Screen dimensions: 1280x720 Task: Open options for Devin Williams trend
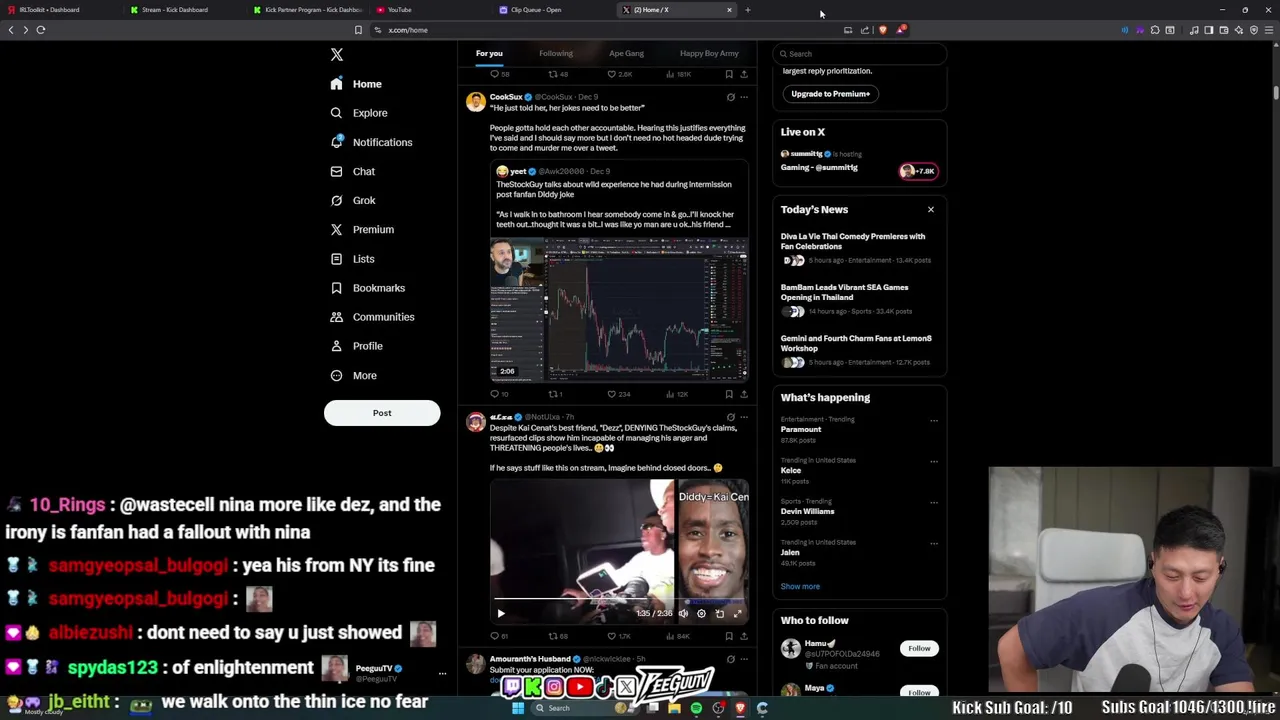point(934,502)
